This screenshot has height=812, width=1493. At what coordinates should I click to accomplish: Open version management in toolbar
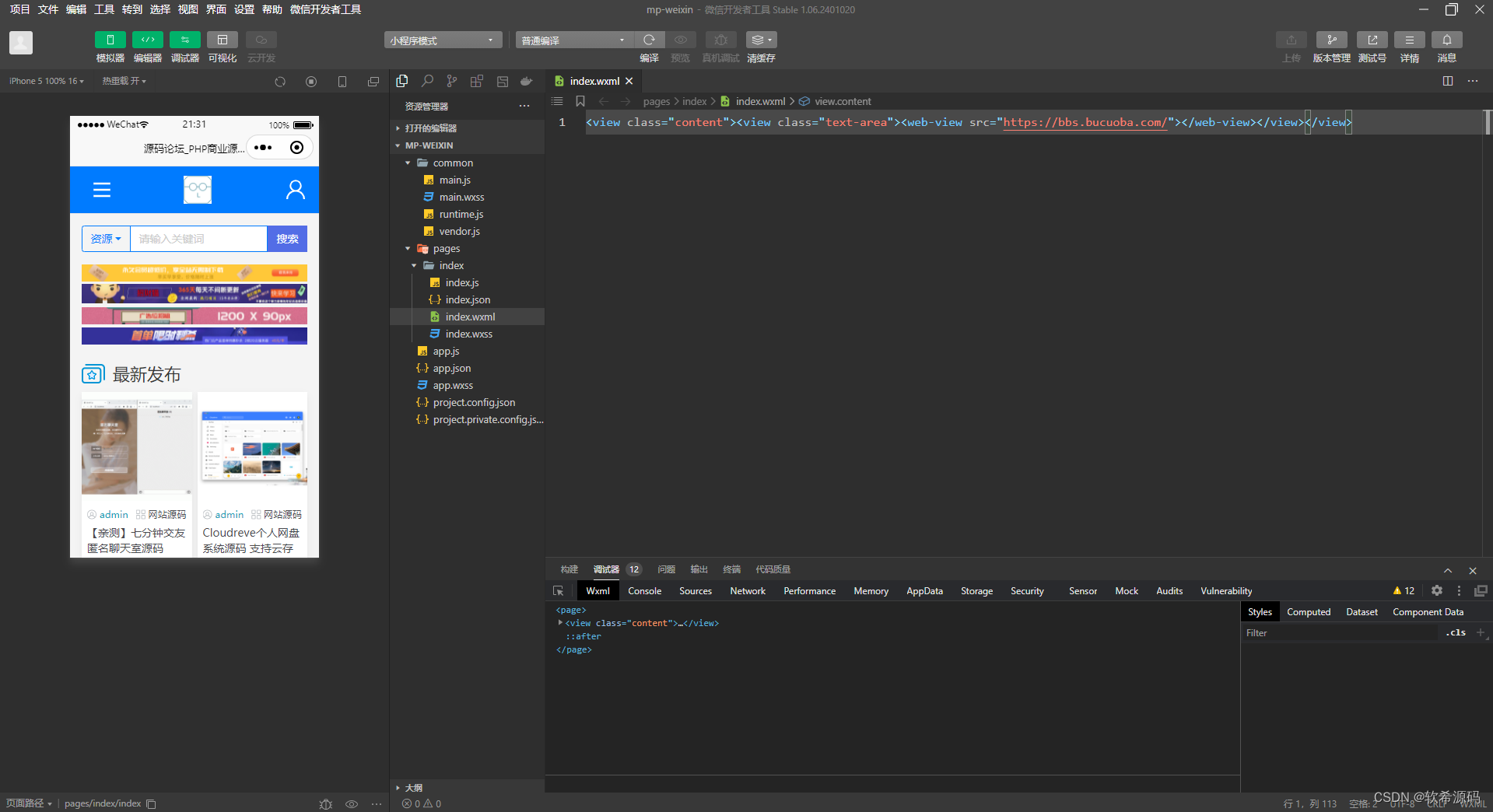(x=1331, y=40)
